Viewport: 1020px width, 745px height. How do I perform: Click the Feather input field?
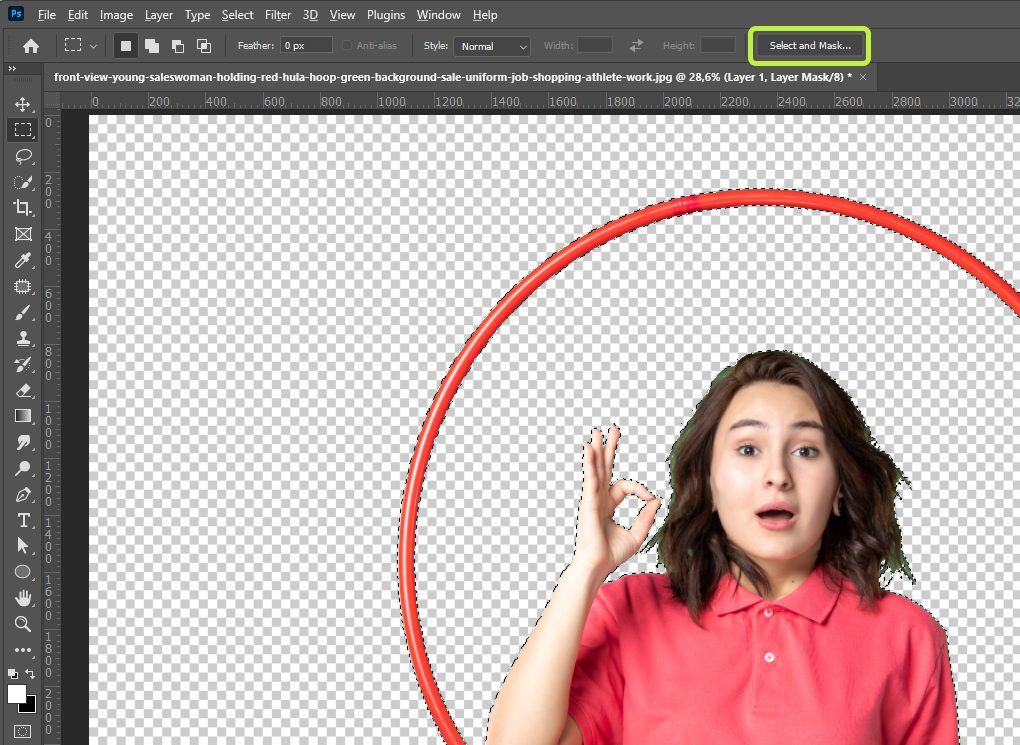pyautogui.click(x=306, y=46)
